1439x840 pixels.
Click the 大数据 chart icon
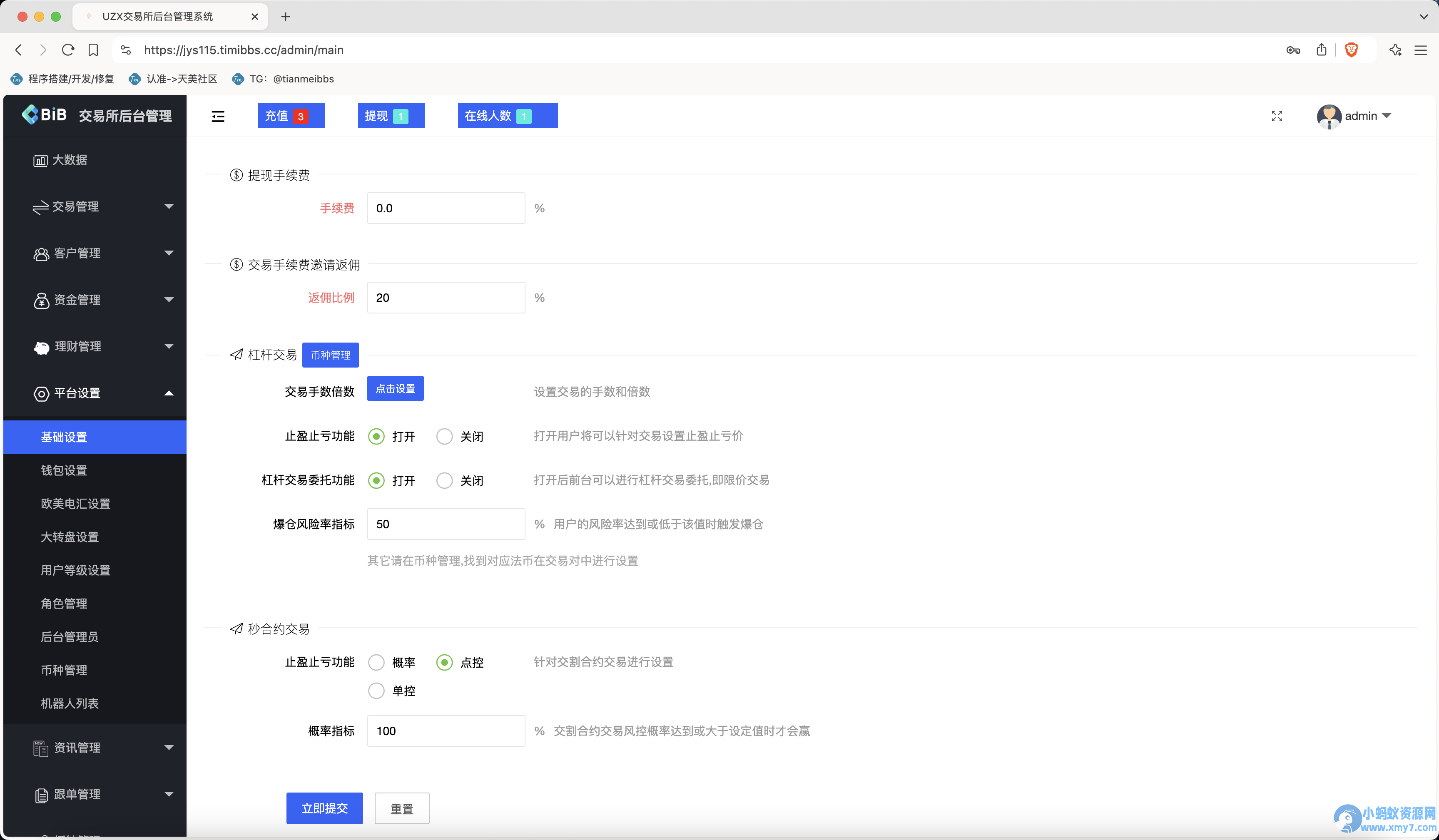40,160
